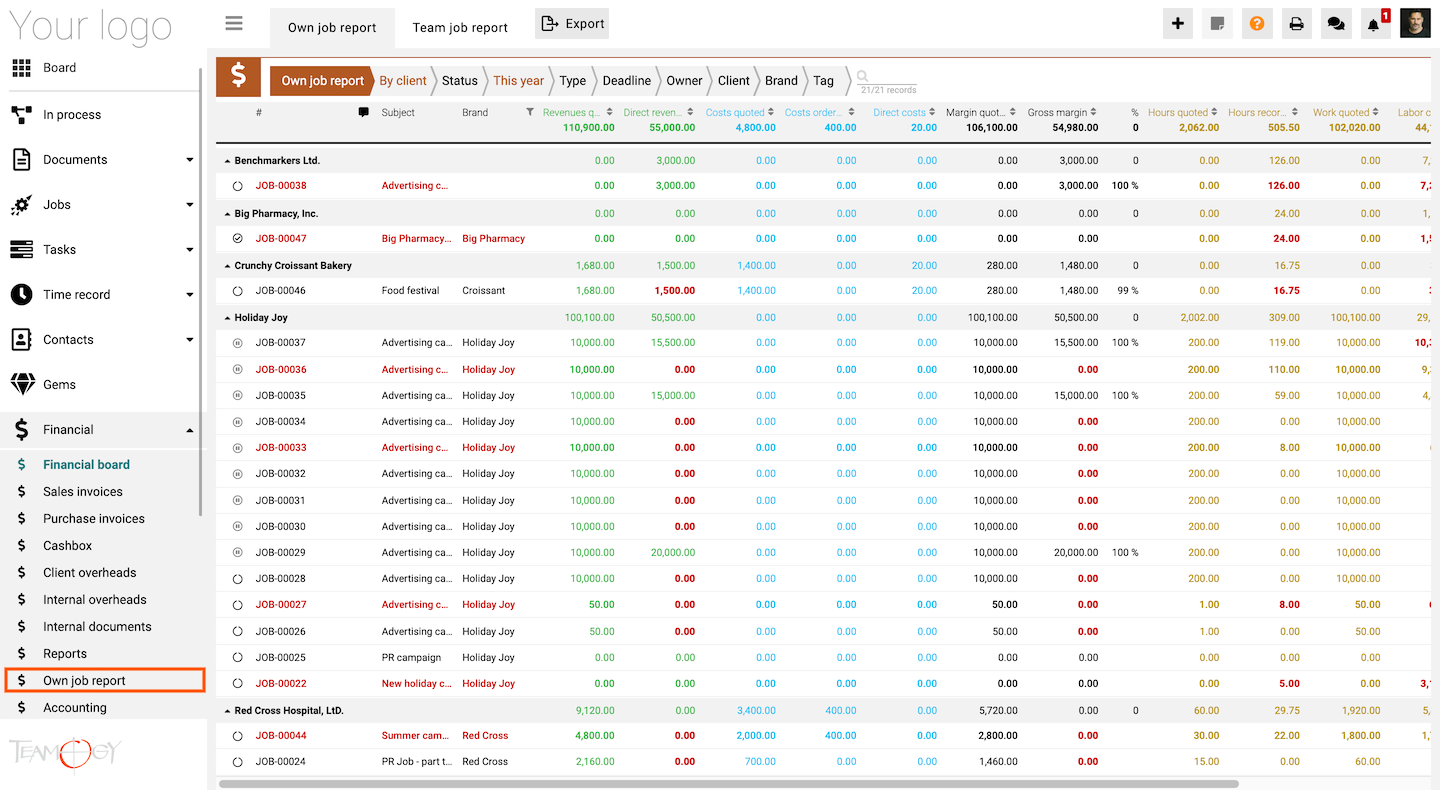Toggle status circle of JOB-00038

[x=237, y=186]
